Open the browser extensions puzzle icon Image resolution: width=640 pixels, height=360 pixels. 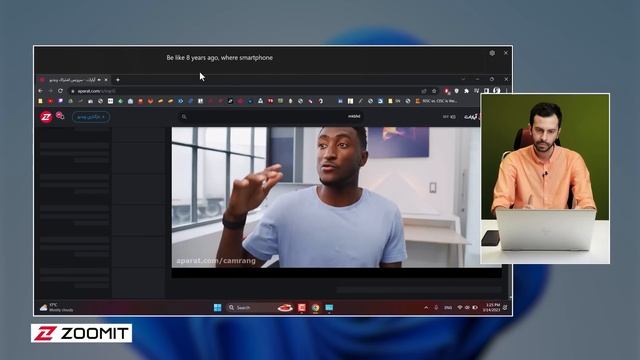pos(467,91)
